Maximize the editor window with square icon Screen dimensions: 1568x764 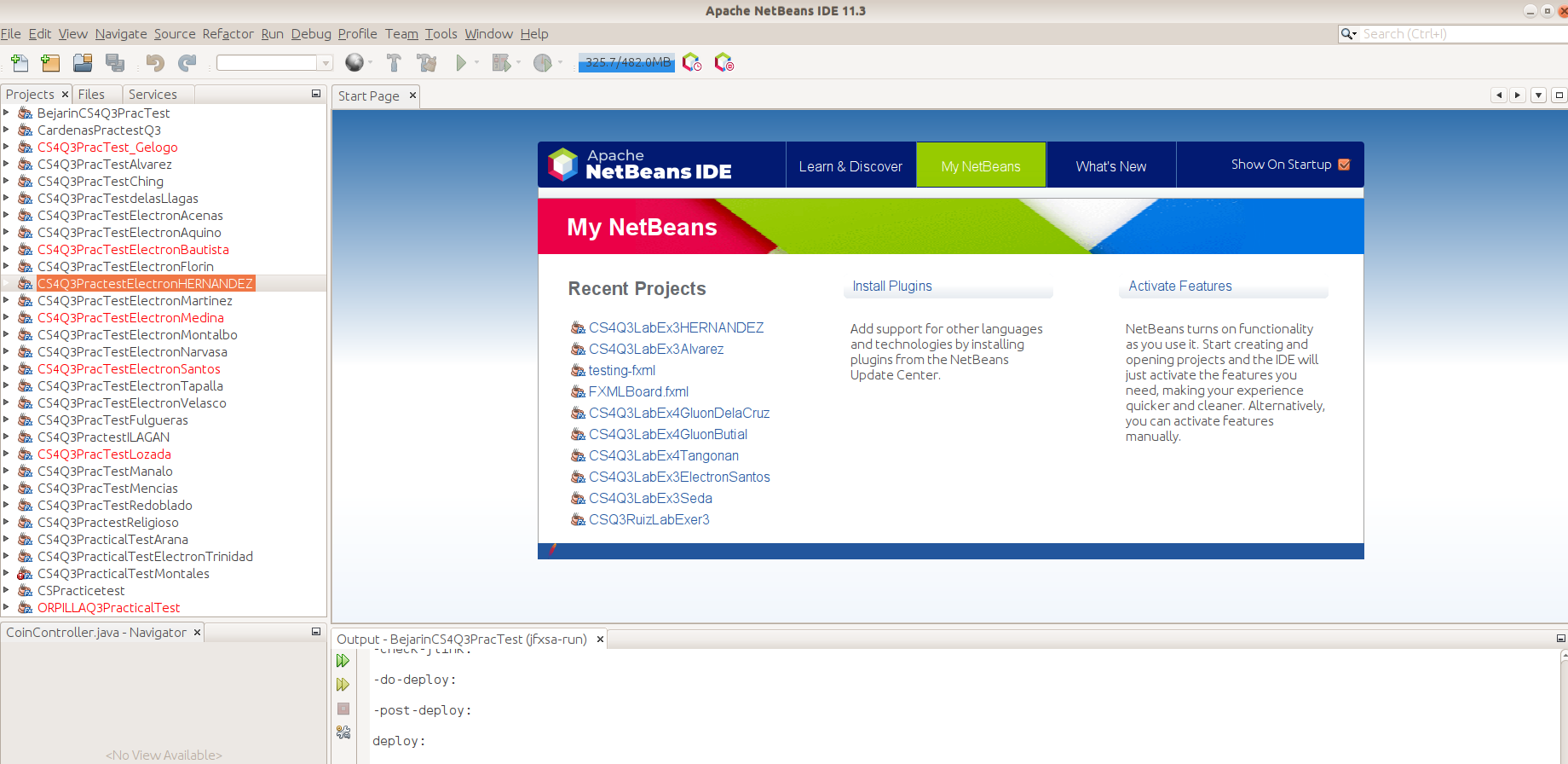1559,95
